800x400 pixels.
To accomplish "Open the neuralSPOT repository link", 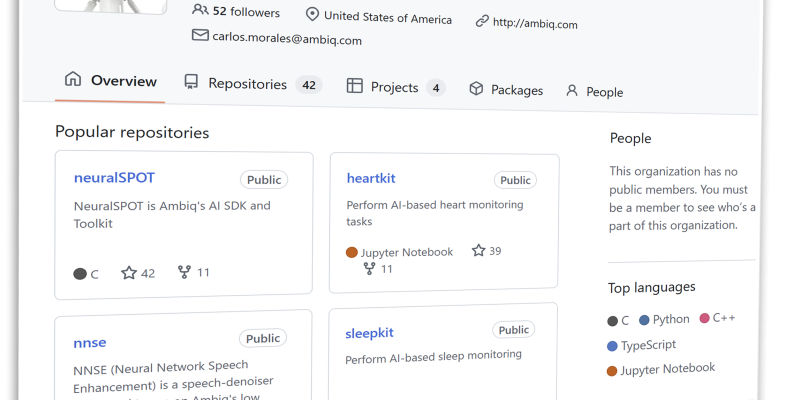I will coord(114,178).
